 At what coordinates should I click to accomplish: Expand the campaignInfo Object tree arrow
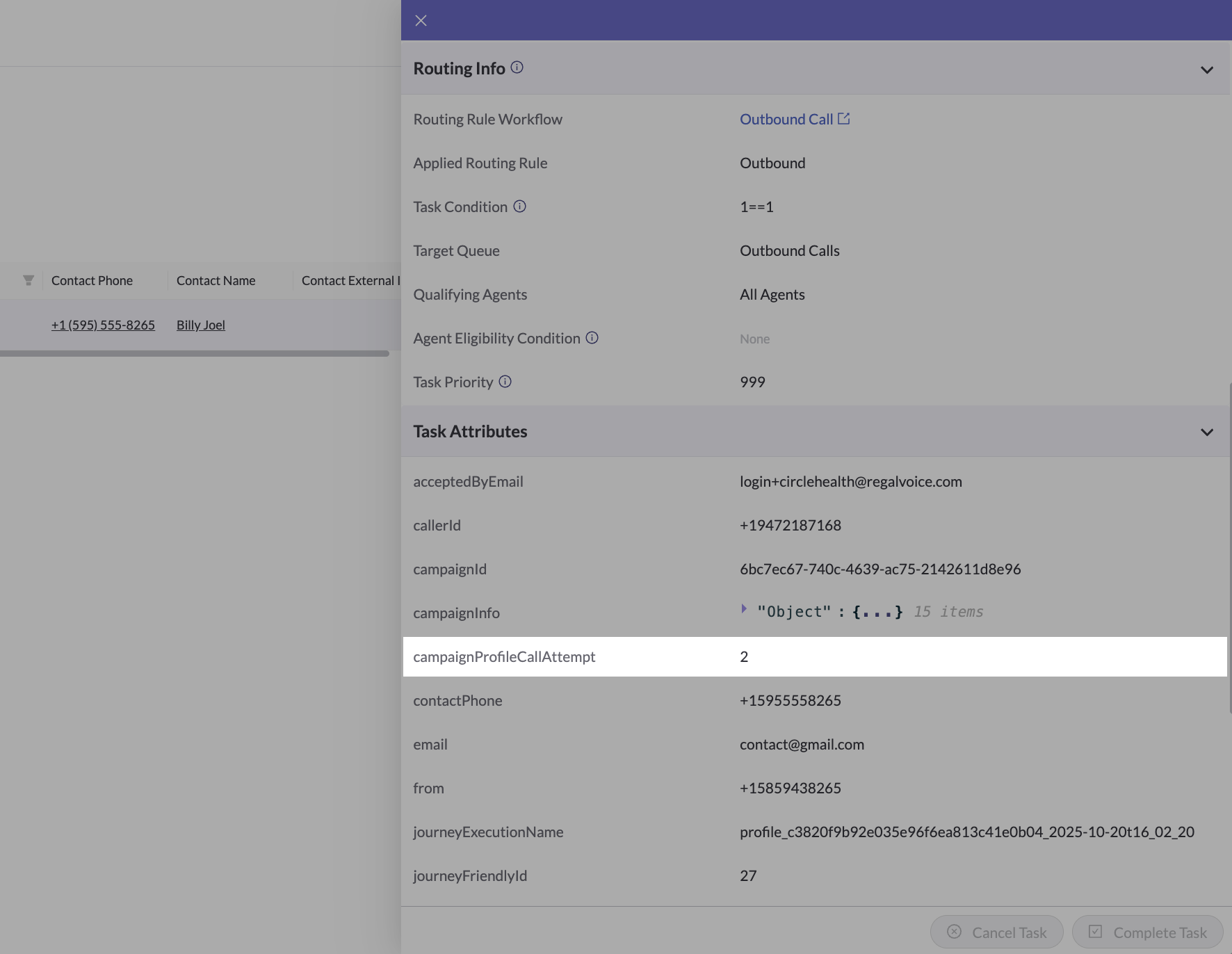(x=744, y=609)
